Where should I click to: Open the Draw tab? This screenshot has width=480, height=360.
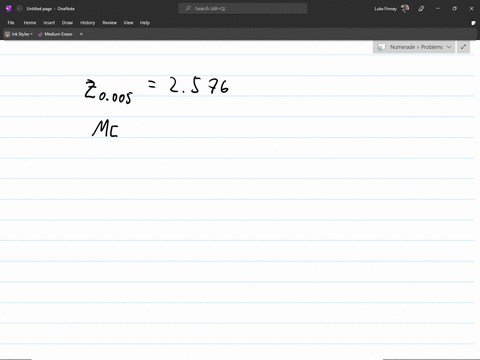pyautogui.click(x=67, y=23)
